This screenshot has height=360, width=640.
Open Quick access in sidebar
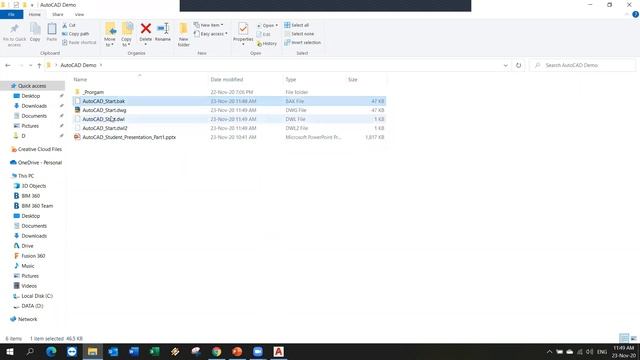(32, 86)
